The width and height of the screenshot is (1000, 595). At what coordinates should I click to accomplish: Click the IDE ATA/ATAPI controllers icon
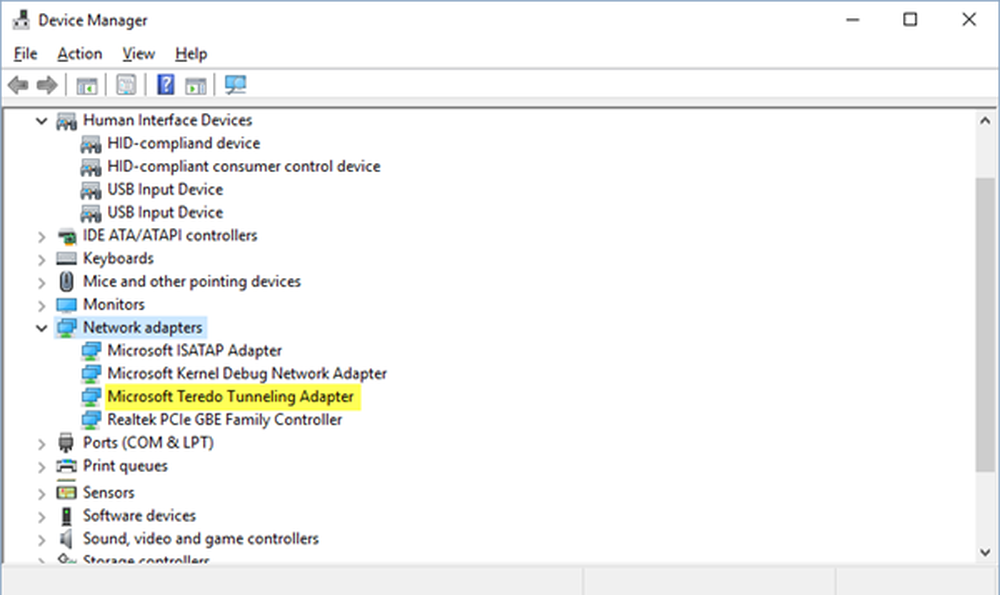pos(66,236)
